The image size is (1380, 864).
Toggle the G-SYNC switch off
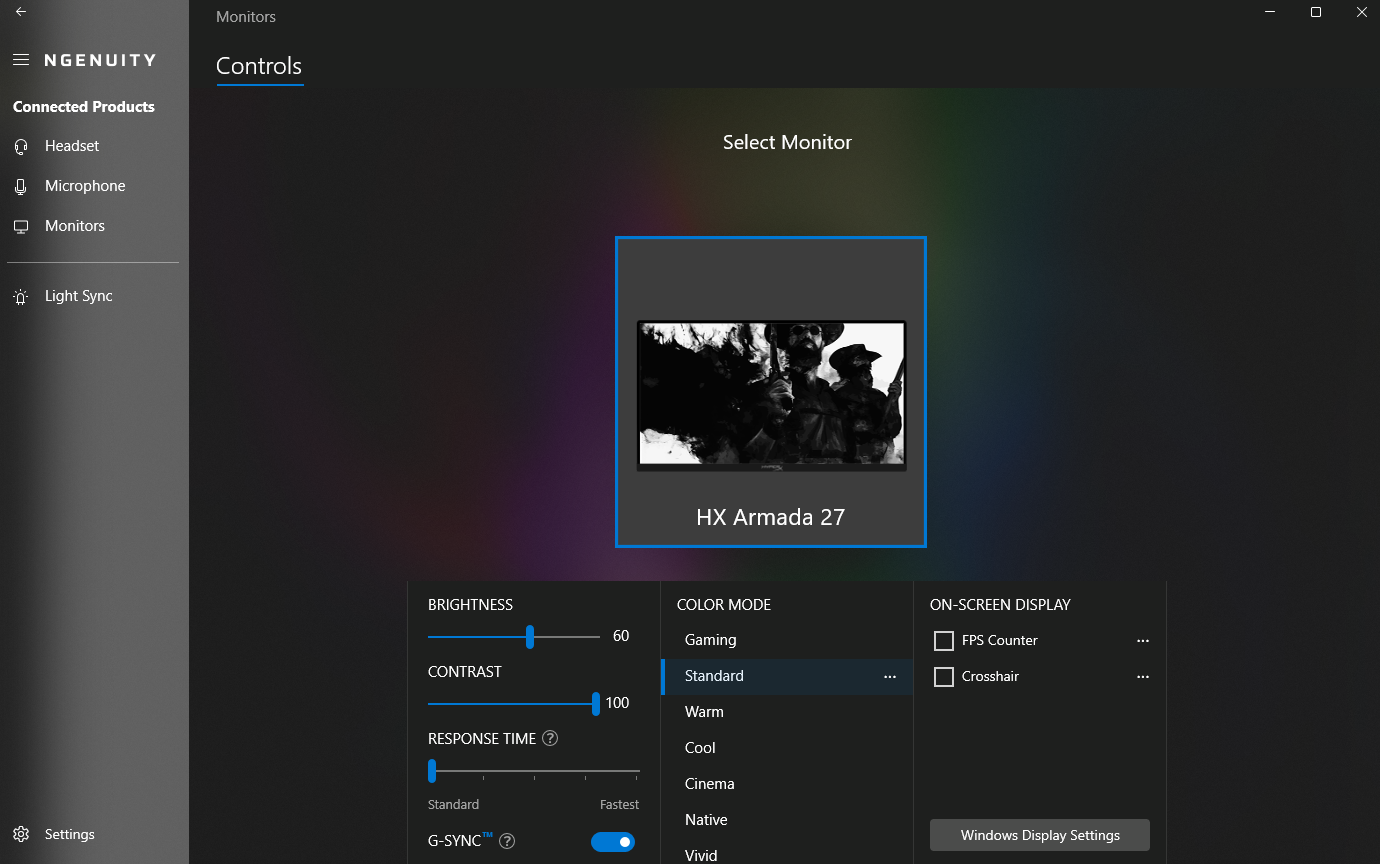(613, 842)
